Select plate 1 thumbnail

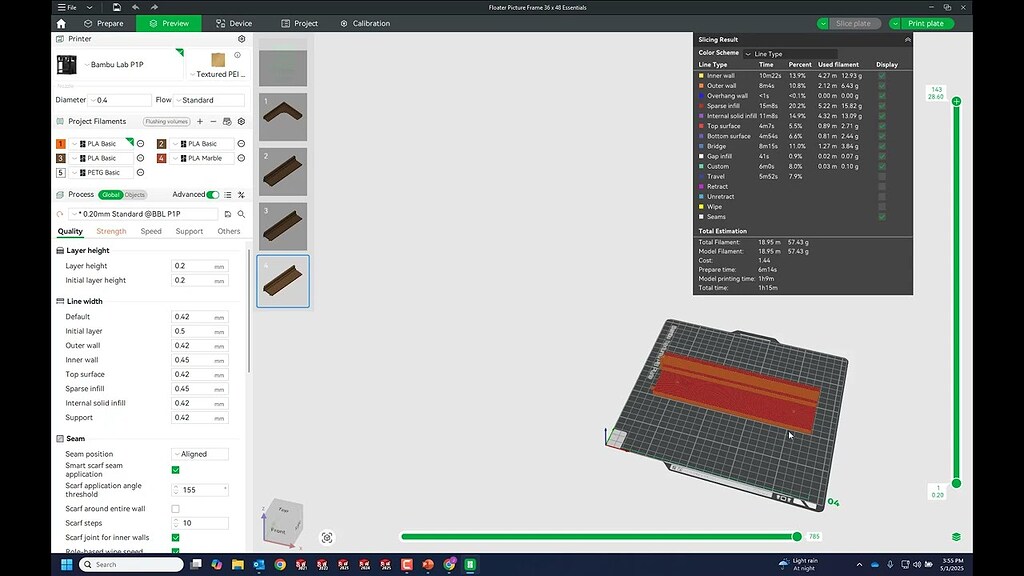pyautogui.click(x=283, y=117)
